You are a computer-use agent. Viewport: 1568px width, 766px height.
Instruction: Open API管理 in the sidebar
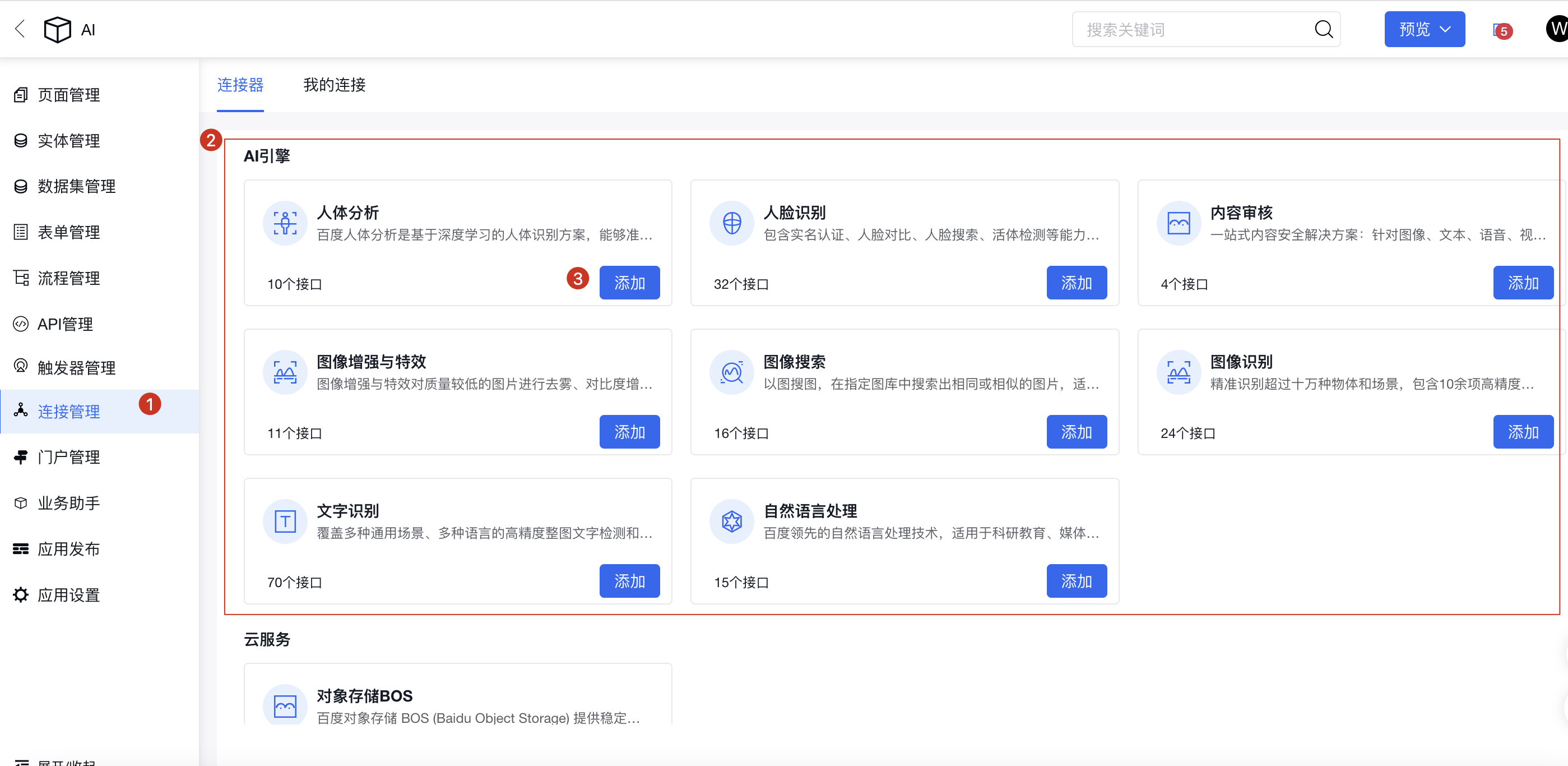tap(65, 325)
